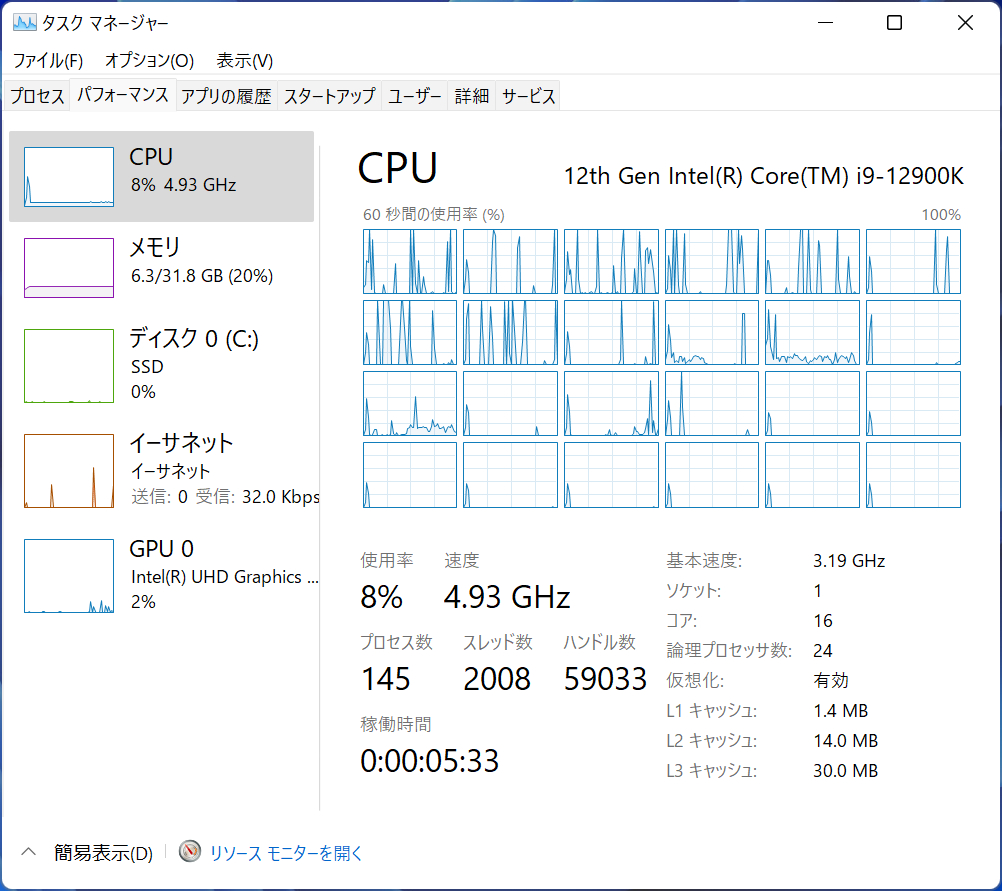Click the 簡易表示(D) button
1002x891 pixels.
click(103, 853)
